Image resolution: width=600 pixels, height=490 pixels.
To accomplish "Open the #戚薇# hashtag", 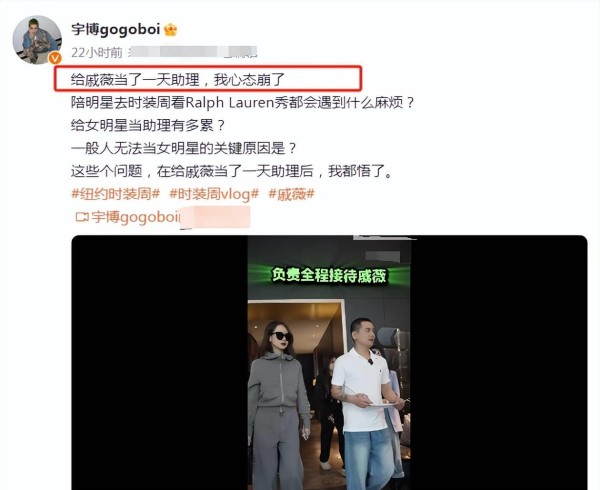I will [x=291, y=194].
